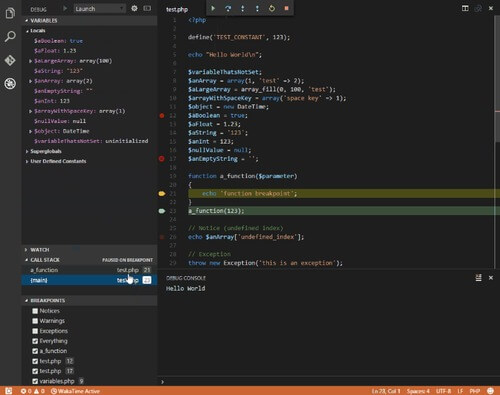The image size is (500, 395).
Task: Click breakpoint dot on line 17
Action: coord(162,159)
